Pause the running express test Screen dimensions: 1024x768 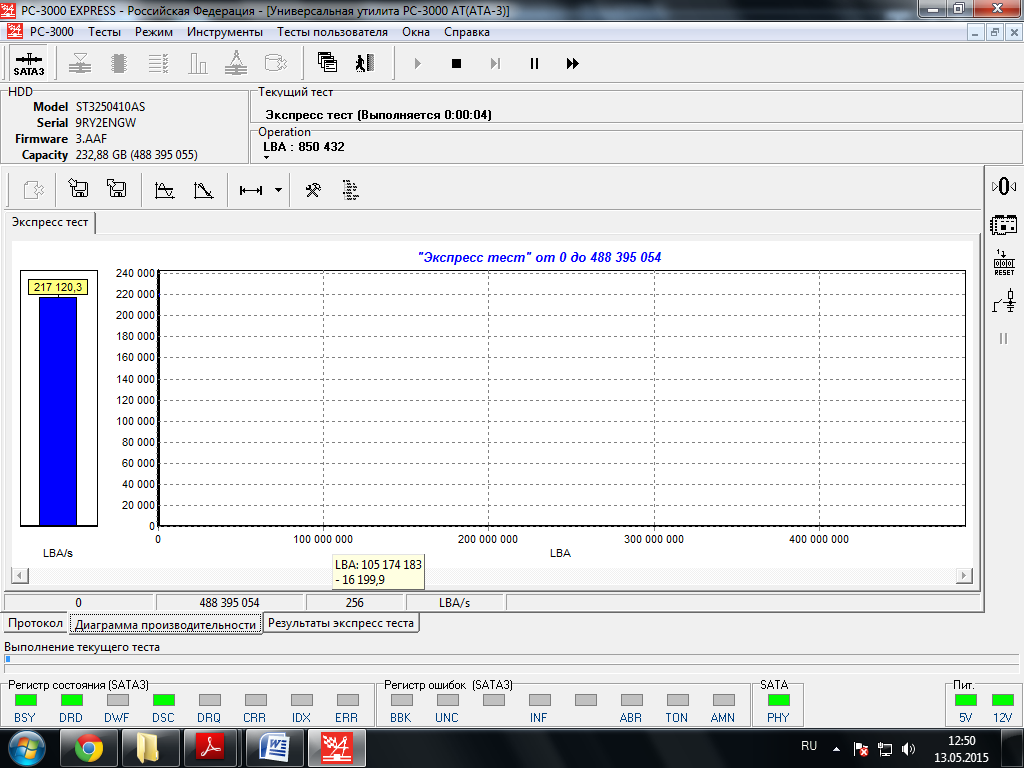(534, 63)
